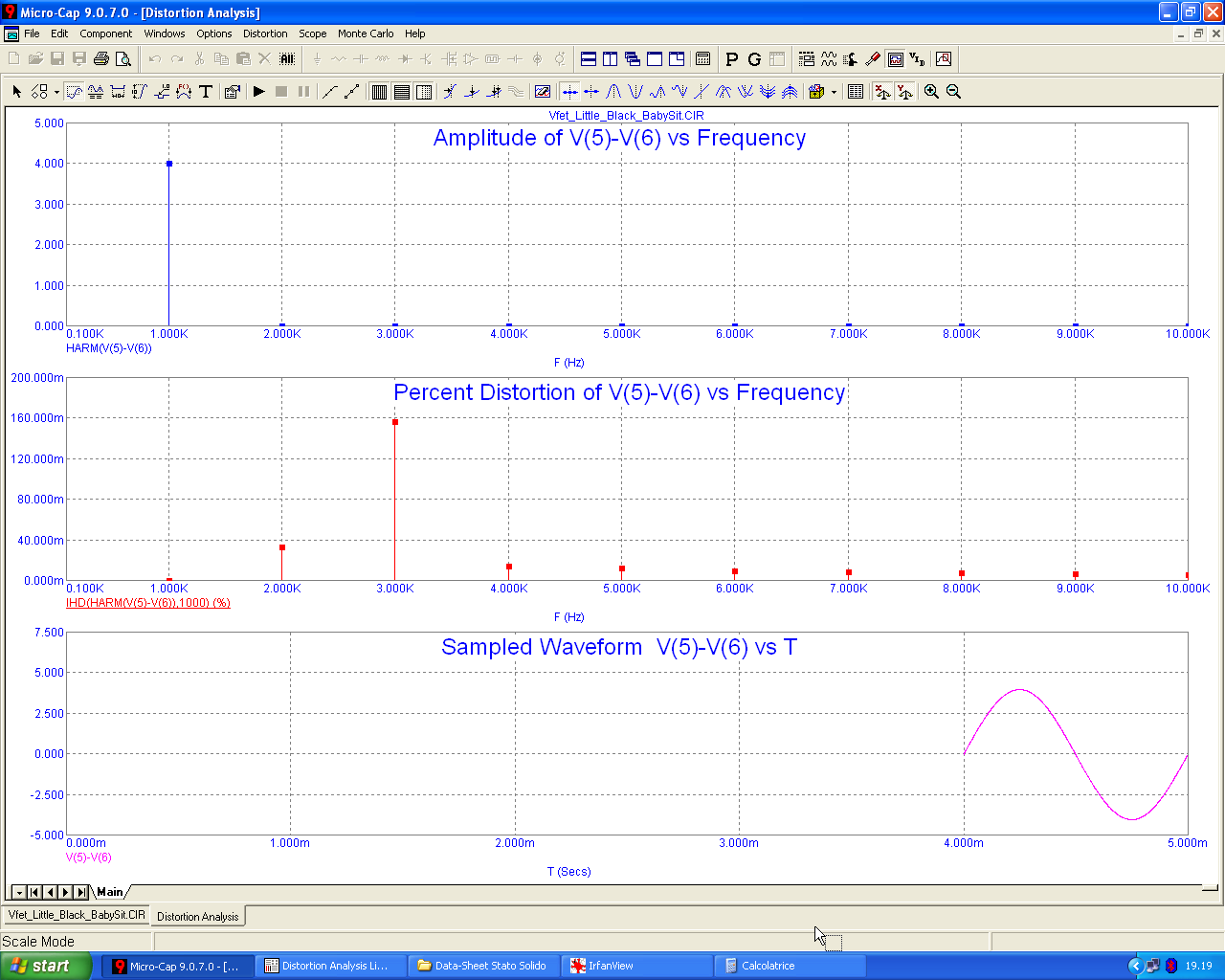Open the Component menu

point(106,33)
